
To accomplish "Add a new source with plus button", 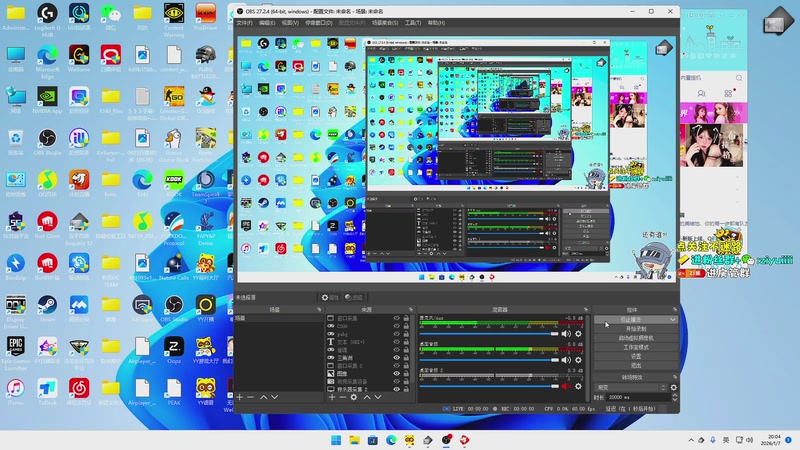I will coord(332,397).
